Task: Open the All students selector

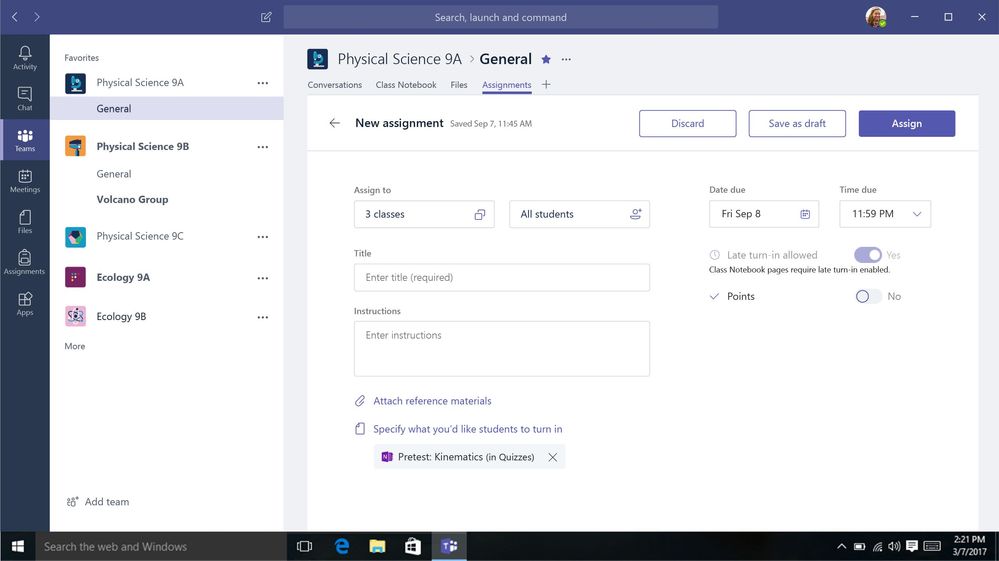Action: pos(579,214)
